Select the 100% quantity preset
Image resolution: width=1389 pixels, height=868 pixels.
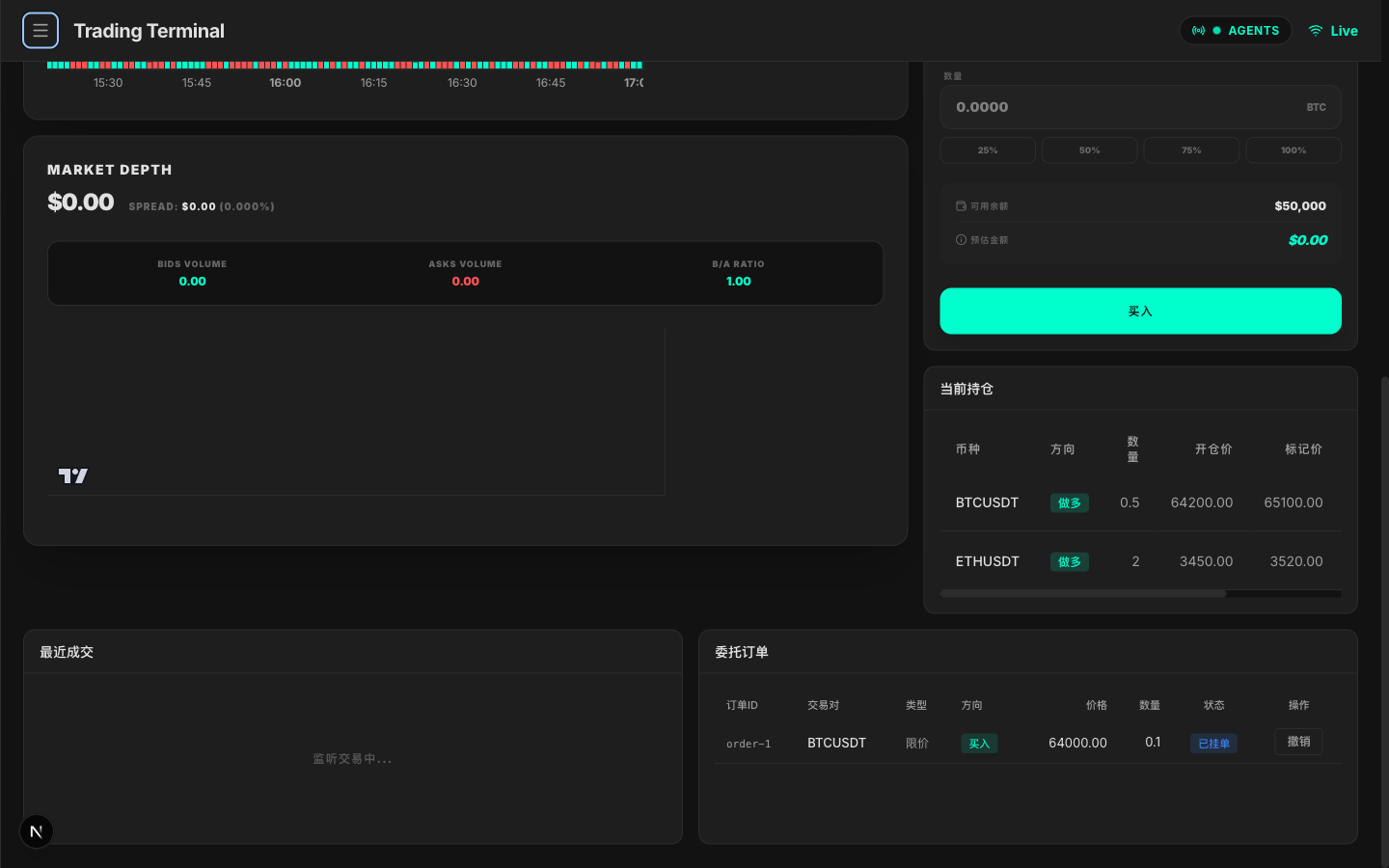pos(1293,150)
